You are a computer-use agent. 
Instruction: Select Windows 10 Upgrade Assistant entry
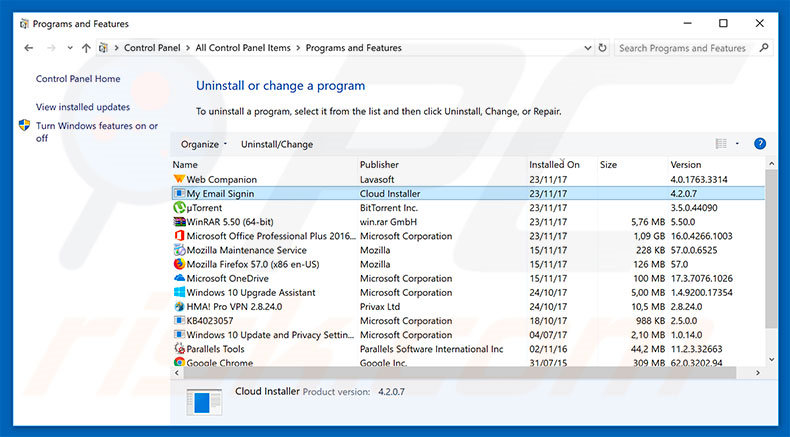click(251, 292)
